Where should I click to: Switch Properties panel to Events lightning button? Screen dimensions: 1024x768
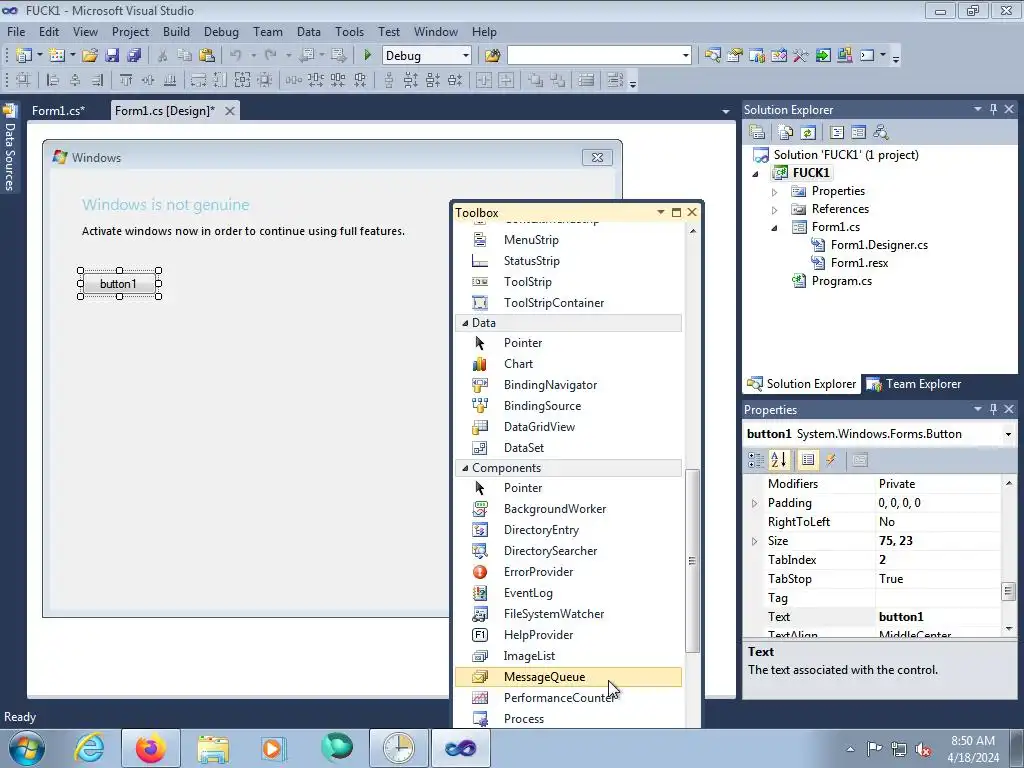click(831, 460)
